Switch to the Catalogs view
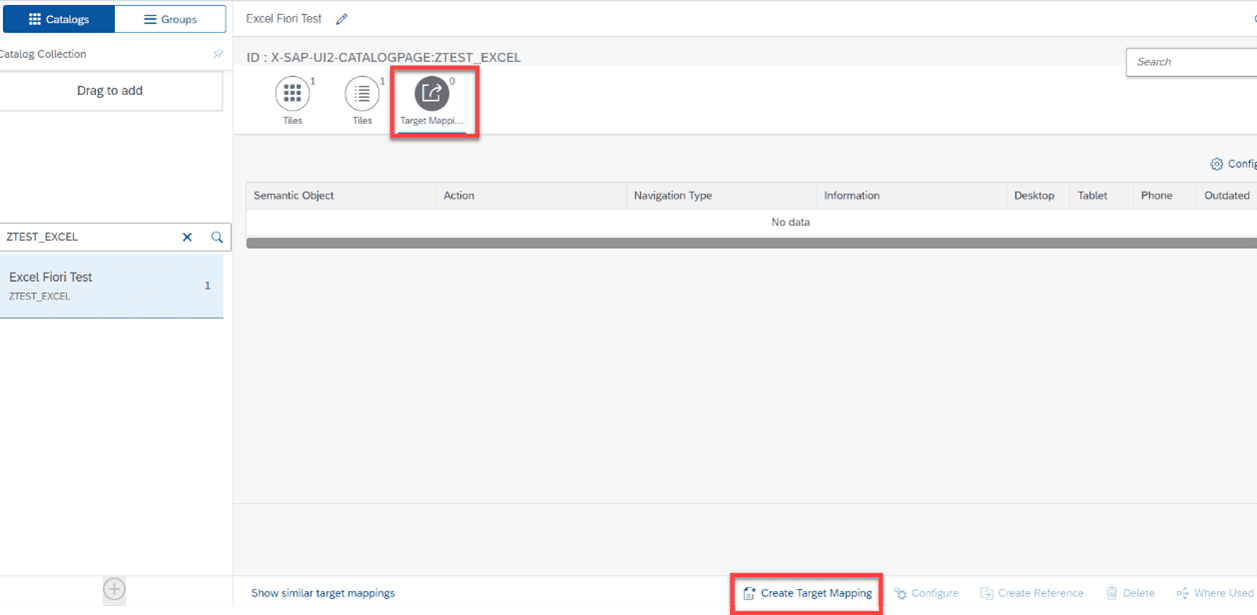 pyautogui.click(x=58, y=18)
